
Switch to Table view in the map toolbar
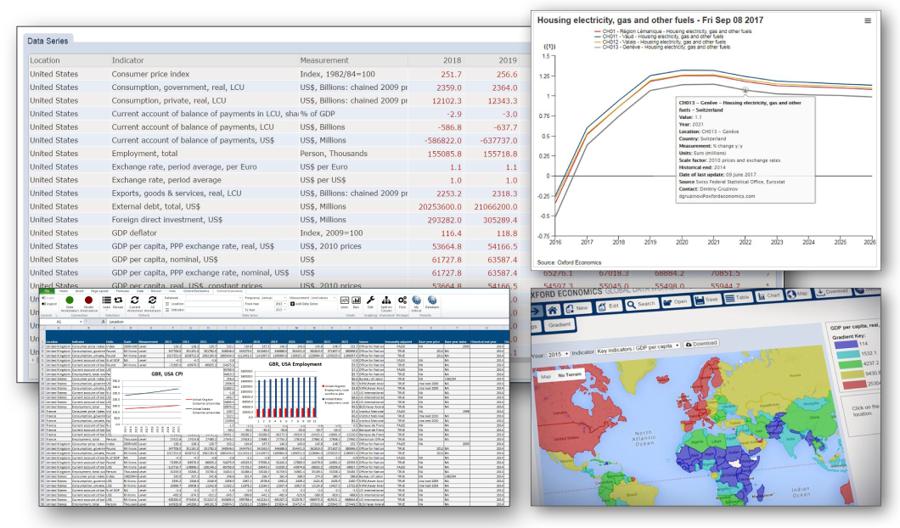(738, 298)
